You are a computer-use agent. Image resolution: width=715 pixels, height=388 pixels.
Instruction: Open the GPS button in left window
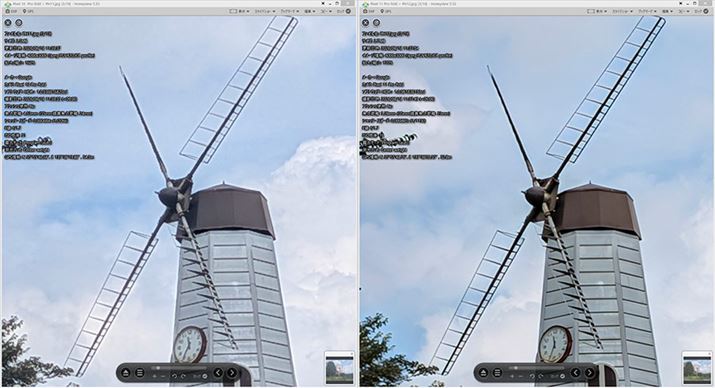point(28,11)
